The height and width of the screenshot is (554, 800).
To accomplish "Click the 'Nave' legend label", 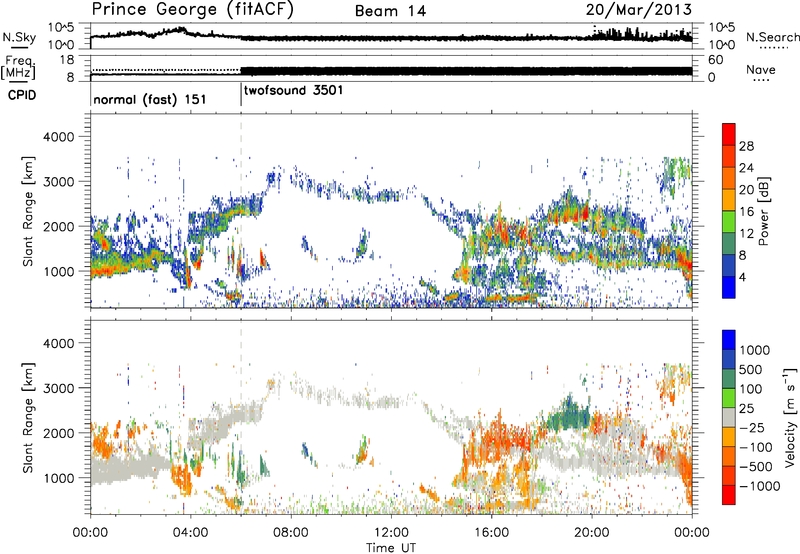I will coord(761,69).
